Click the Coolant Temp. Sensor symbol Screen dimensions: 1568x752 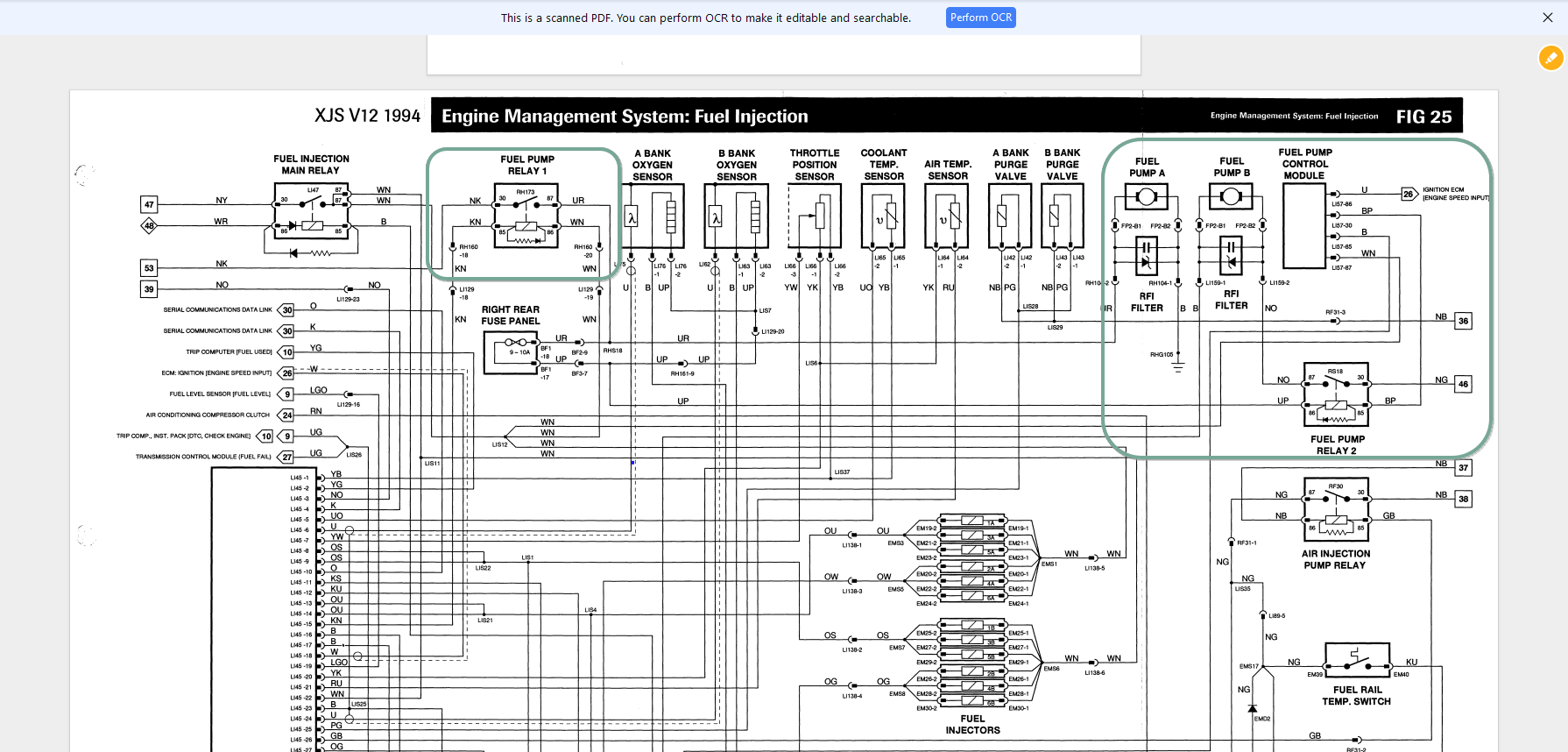coord(884,216)
